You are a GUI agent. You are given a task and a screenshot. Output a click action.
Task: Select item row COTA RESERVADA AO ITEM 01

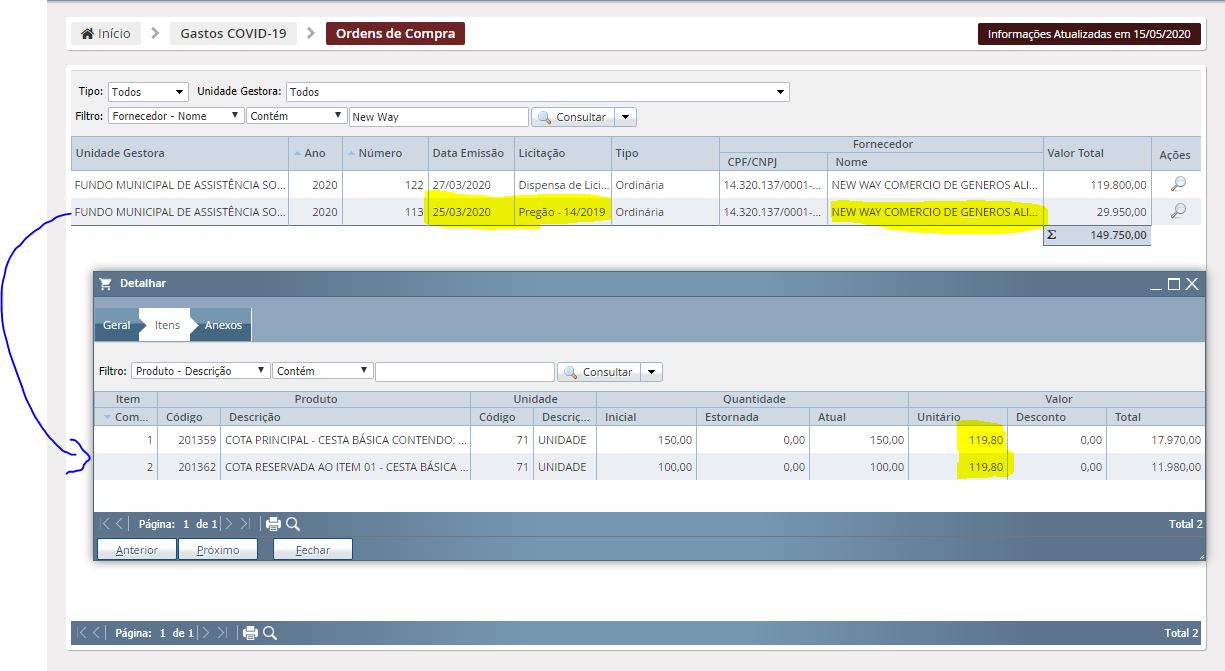point(650,467)
